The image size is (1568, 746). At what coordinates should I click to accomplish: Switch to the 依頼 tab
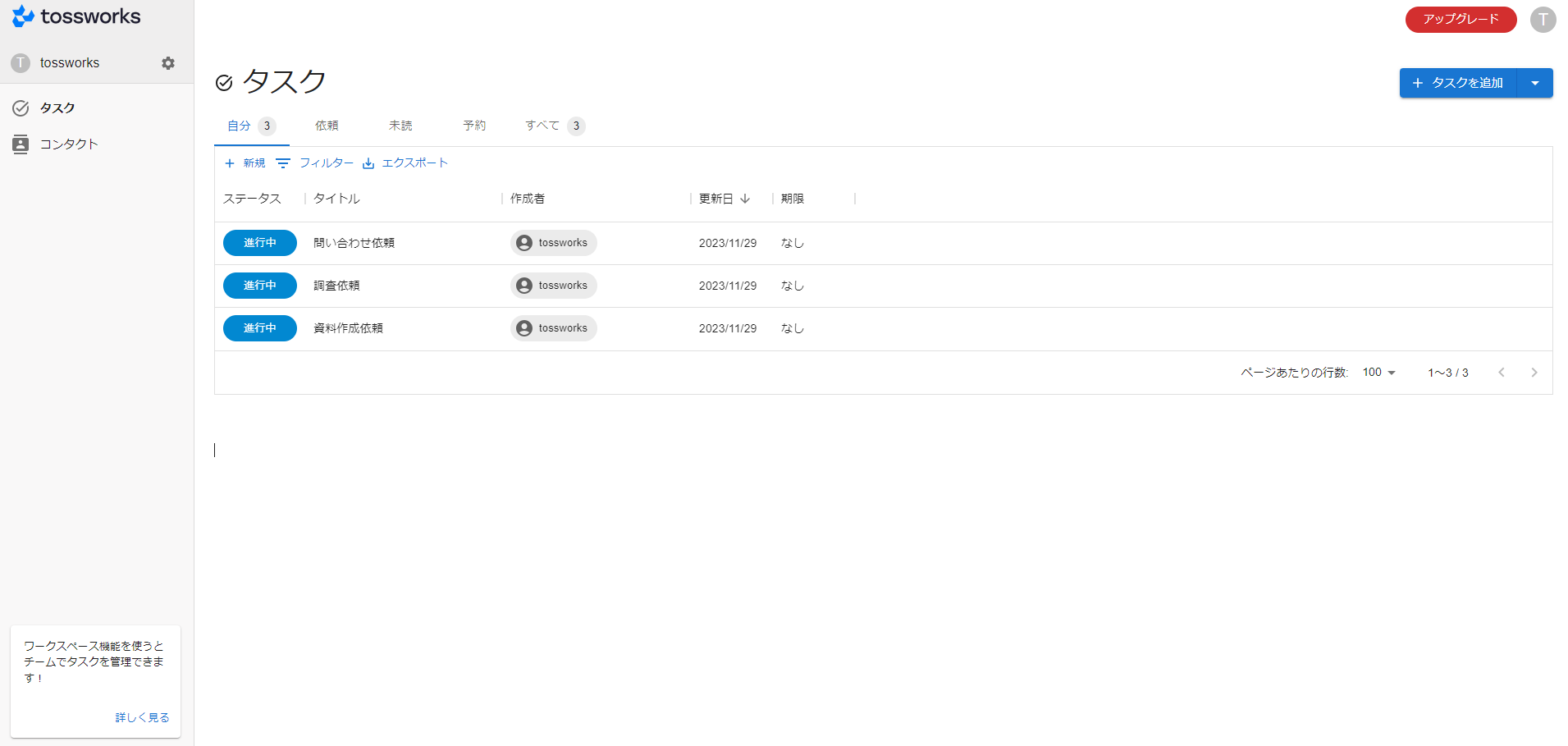pyautogui.click(x=327, y=126)
